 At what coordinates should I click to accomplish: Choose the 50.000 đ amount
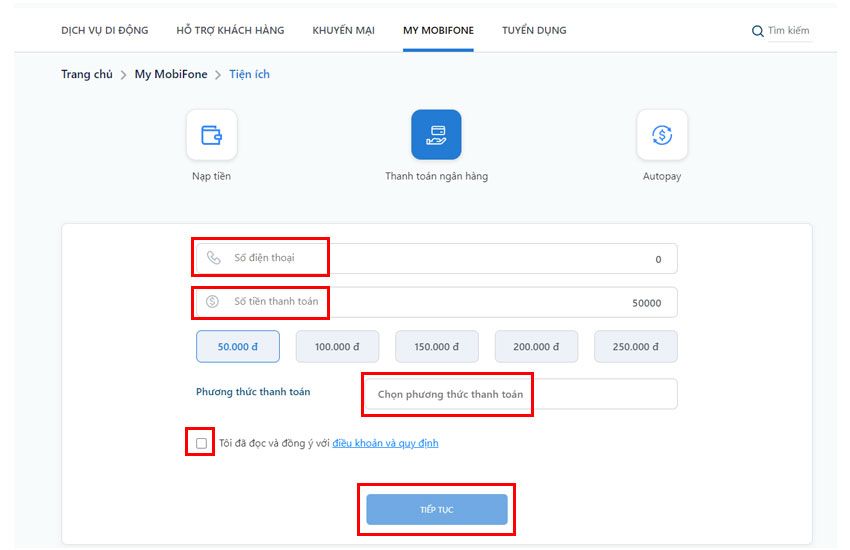tap(238, 347)
